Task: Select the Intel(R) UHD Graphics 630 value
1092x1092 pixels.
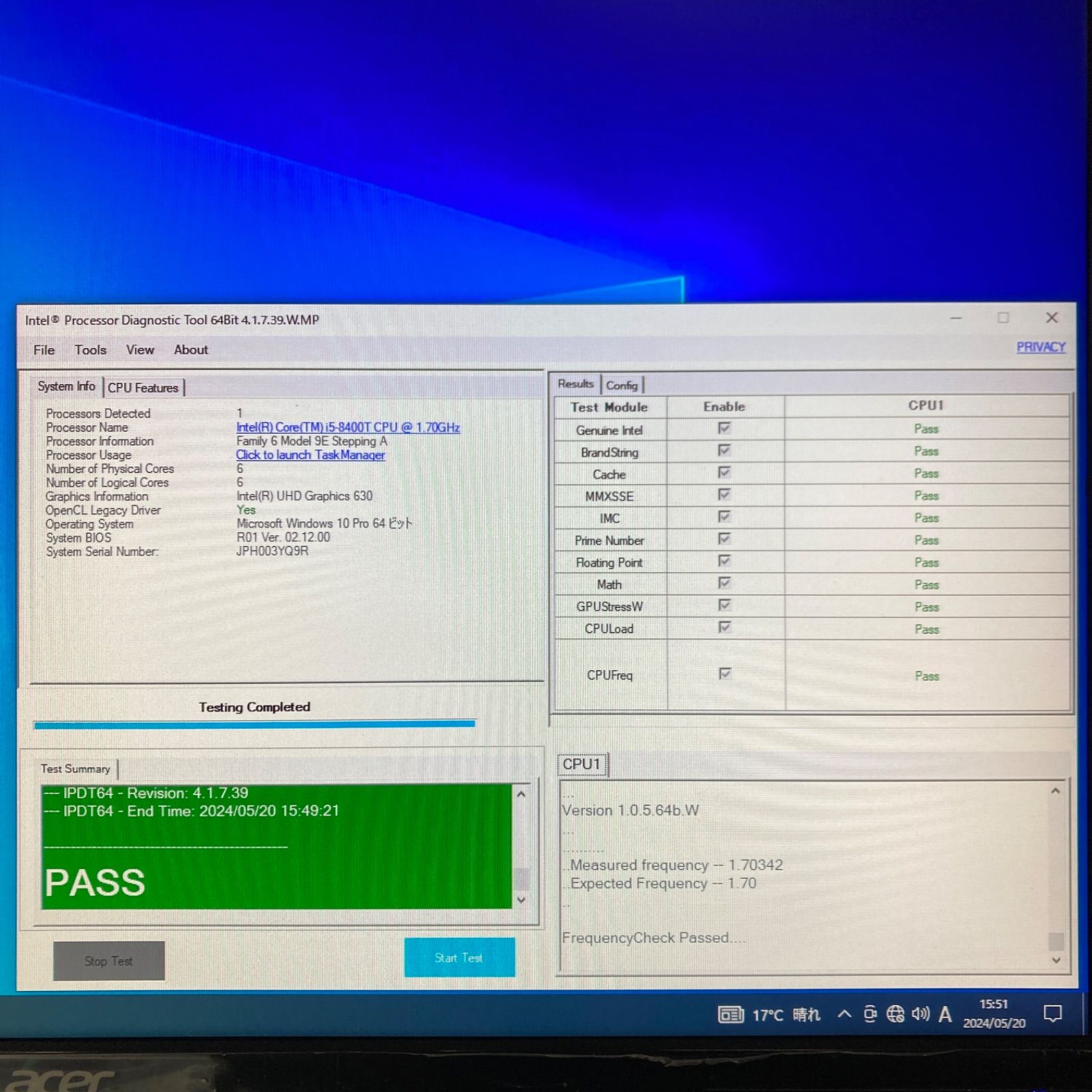Action: [304, 496]
